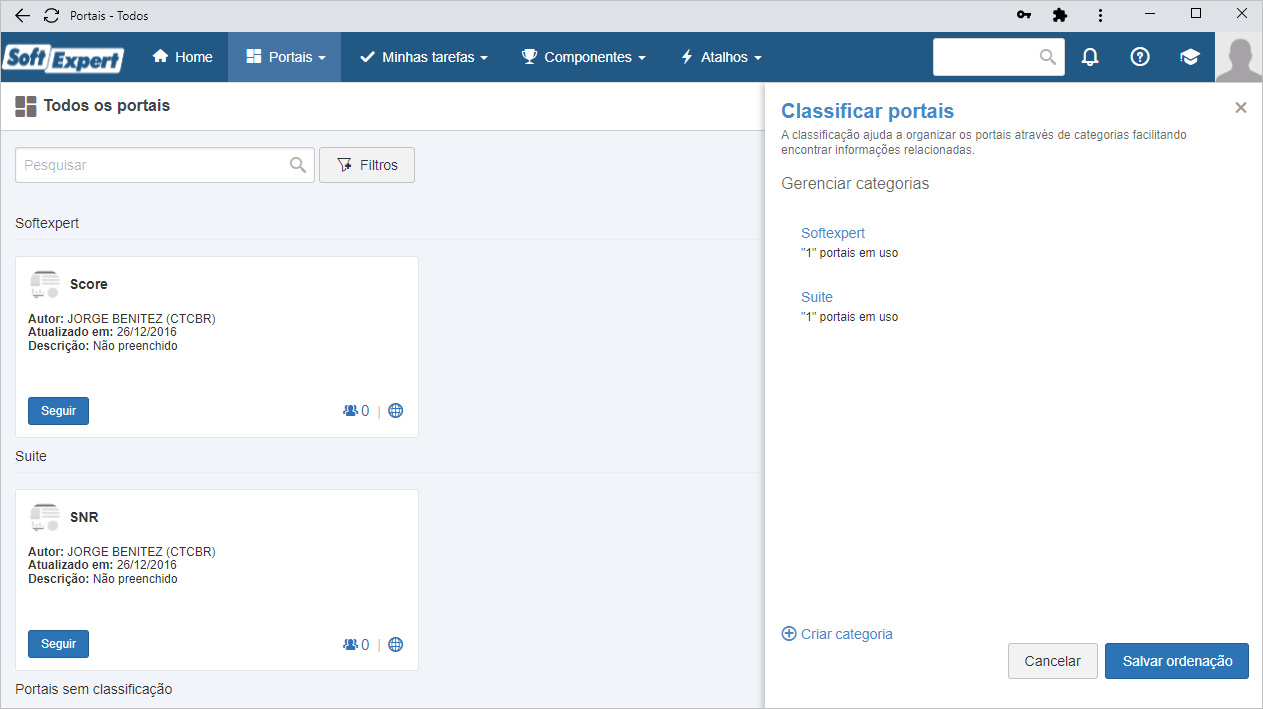Reload the page with refresh icon
The width and height of the screenshot is (1263, 709).
[x=51, y=16]
